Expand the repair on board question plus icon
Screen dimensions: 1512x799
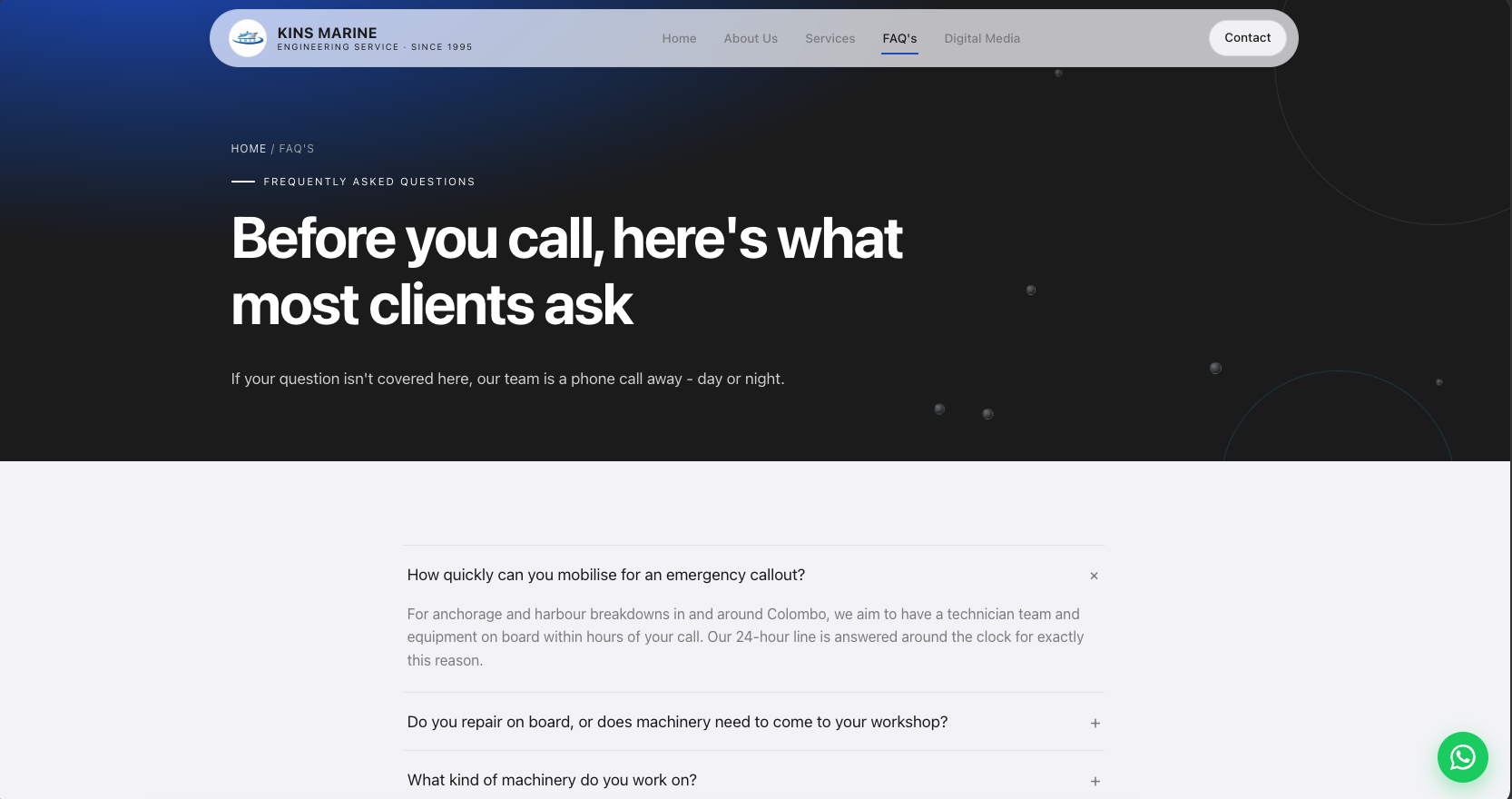point(1095,723)
